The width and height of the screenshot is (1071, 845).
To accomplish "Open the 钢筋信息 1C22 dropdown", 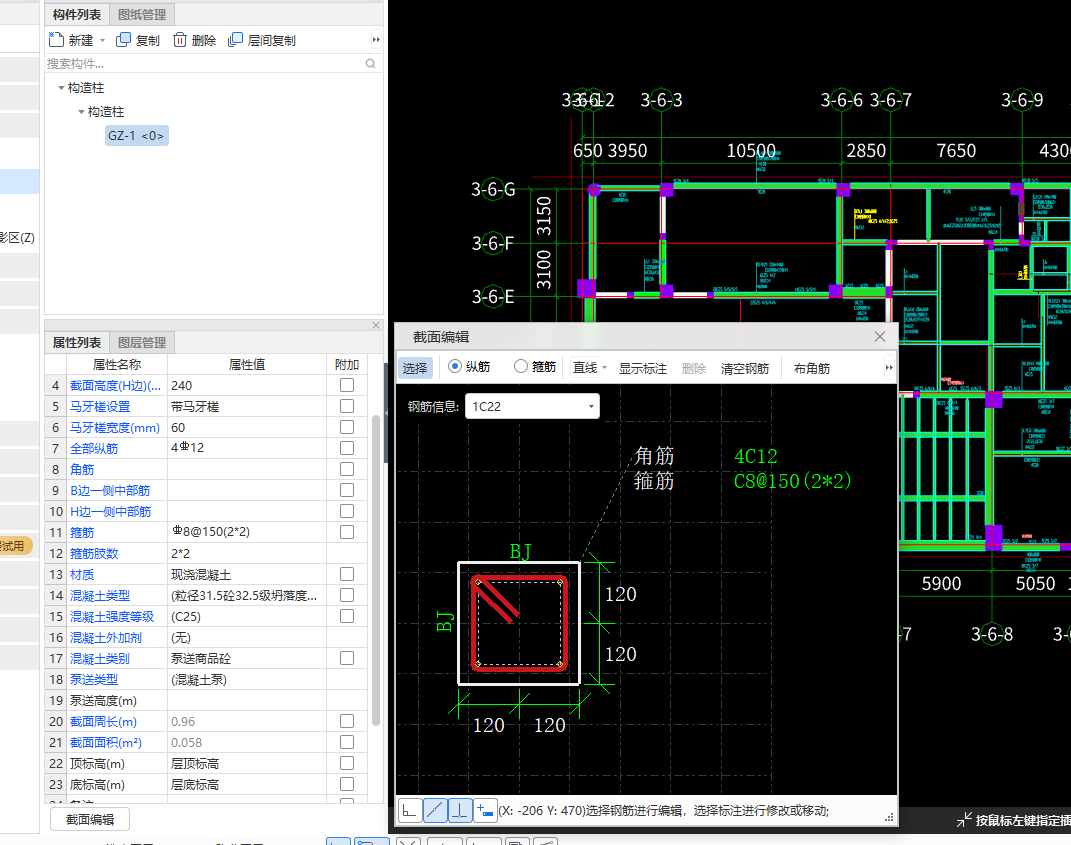I will (592, 406).
